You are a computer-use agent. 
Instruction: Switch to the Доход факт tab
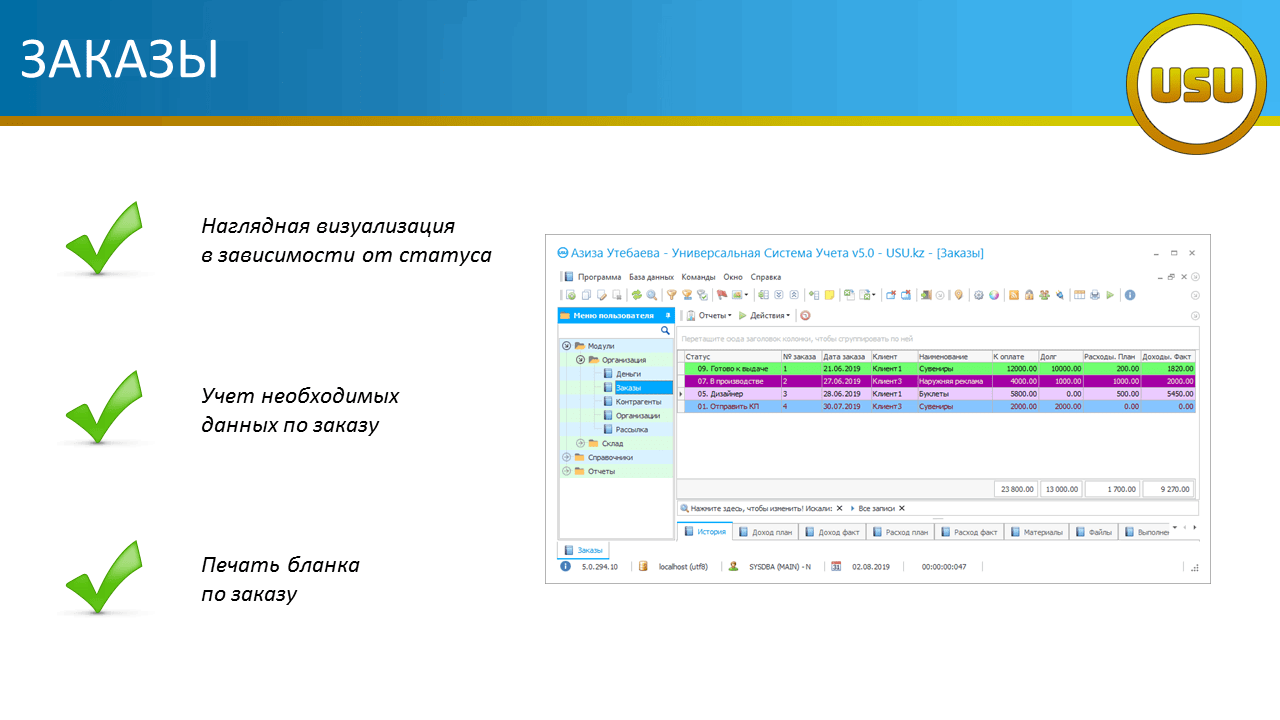pos(834,532)
